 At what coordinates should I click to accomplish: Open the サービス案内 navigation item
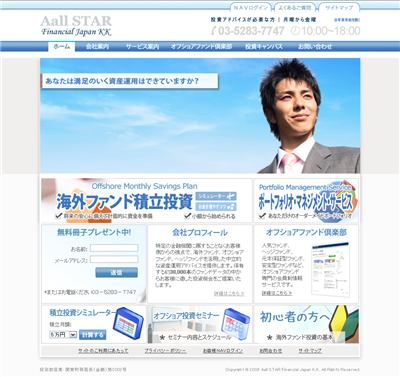(x=142, y=47)
